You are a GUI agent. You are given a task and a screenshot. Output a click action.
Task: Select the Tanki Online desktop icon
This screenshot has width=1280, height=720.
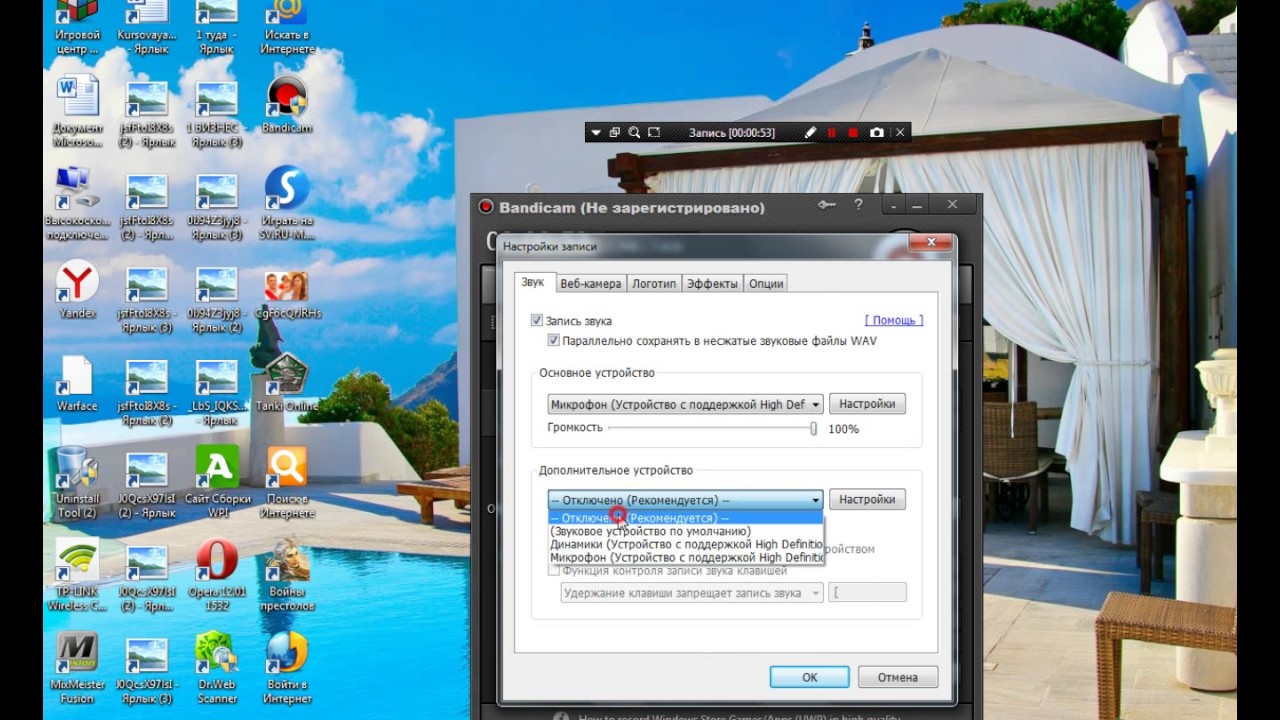(287, 382)
